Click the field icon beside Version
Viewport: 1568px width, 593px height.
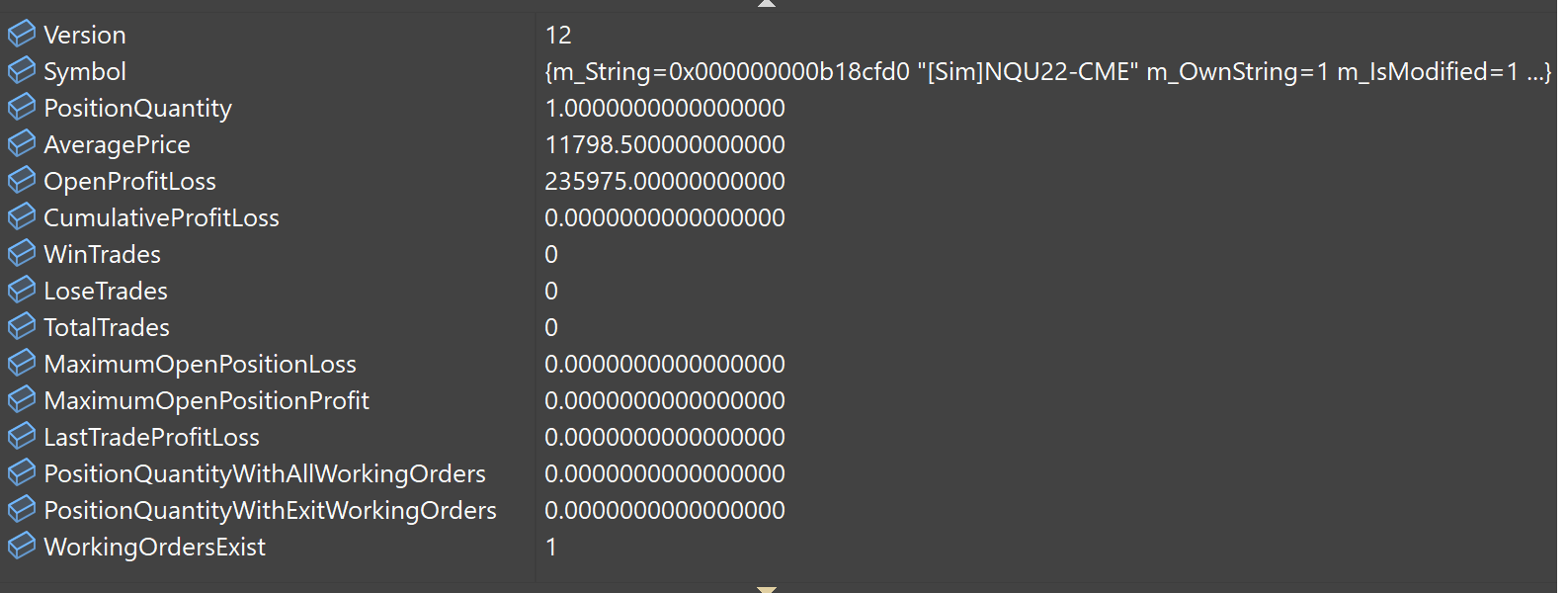[22, 35]
